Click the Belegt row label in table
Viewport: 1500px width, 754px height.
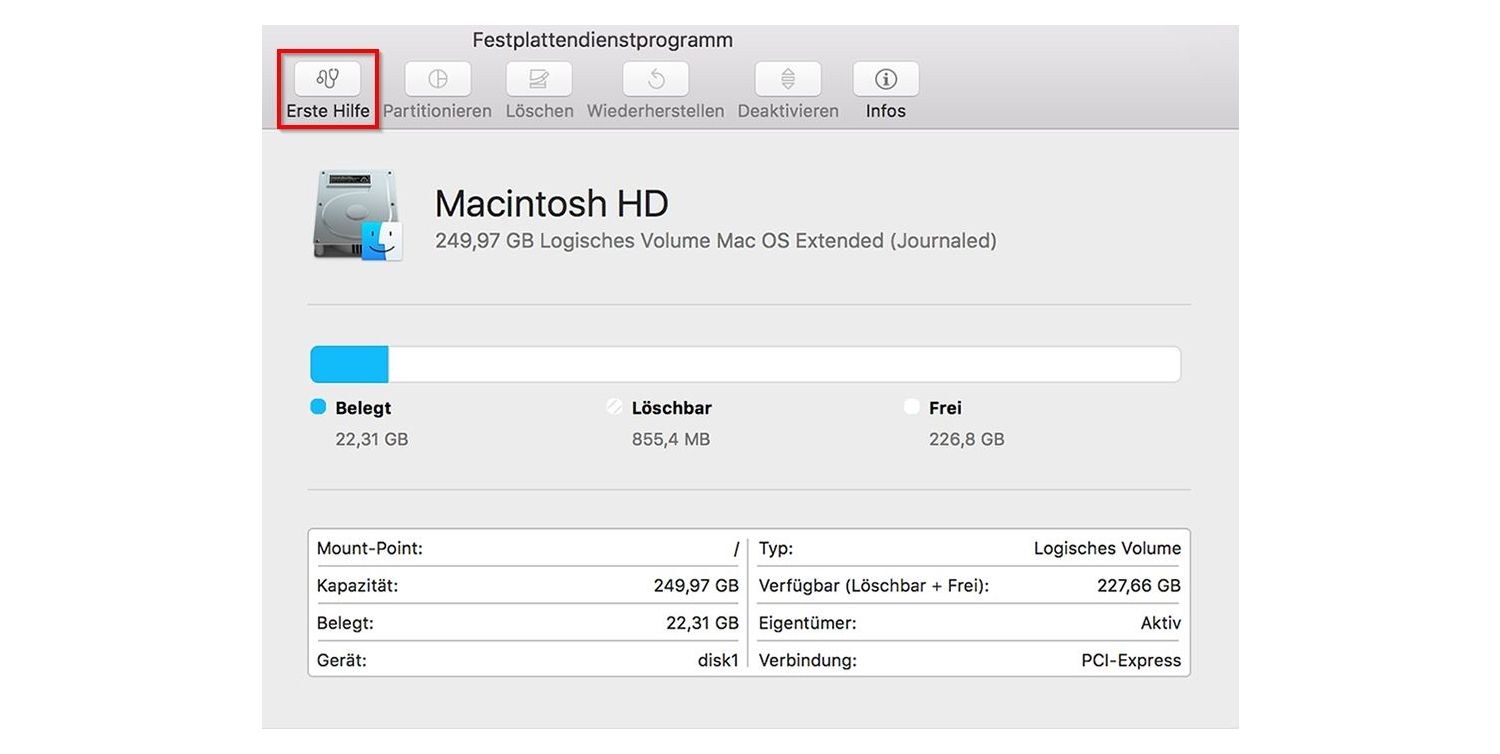tap(345, 623)
